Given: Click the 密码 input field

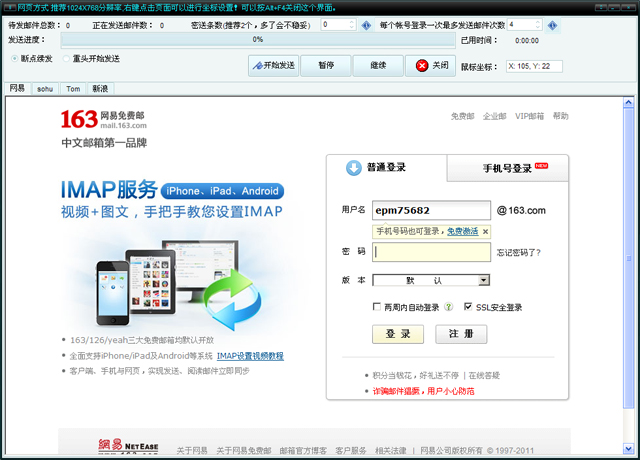Looking at the screenshot, I should [x=431, y=252].
